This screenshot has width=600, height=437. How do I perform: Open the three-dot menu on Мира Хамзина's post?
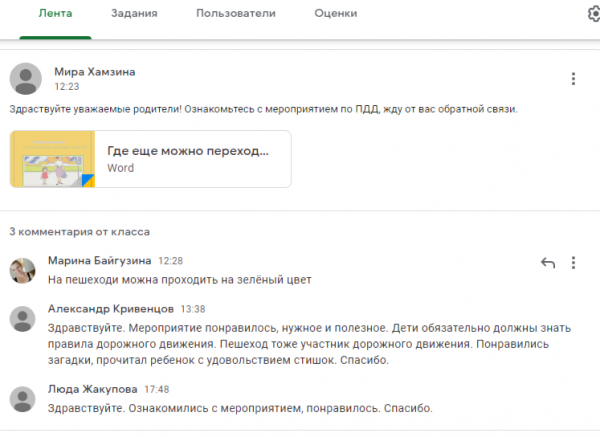click(x=572, y=79)
